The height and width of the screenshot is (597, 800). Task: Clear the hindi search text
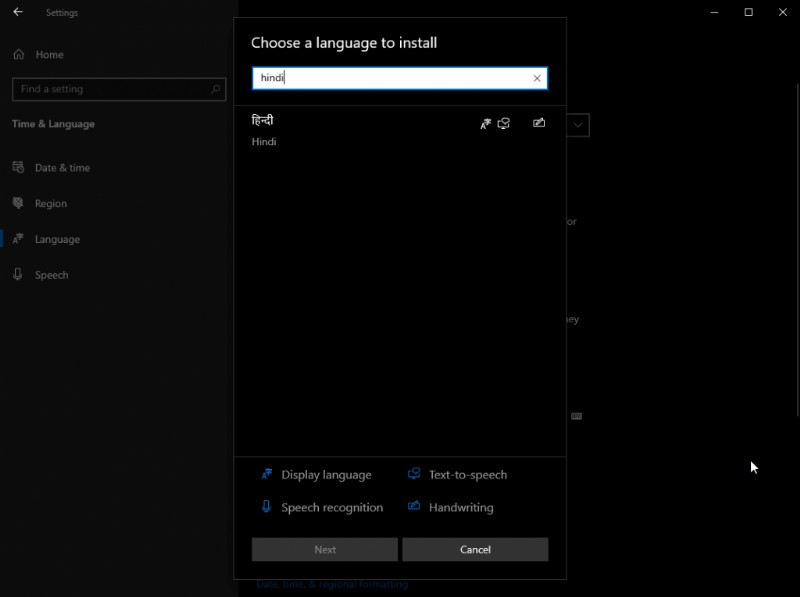pos(535,77)
